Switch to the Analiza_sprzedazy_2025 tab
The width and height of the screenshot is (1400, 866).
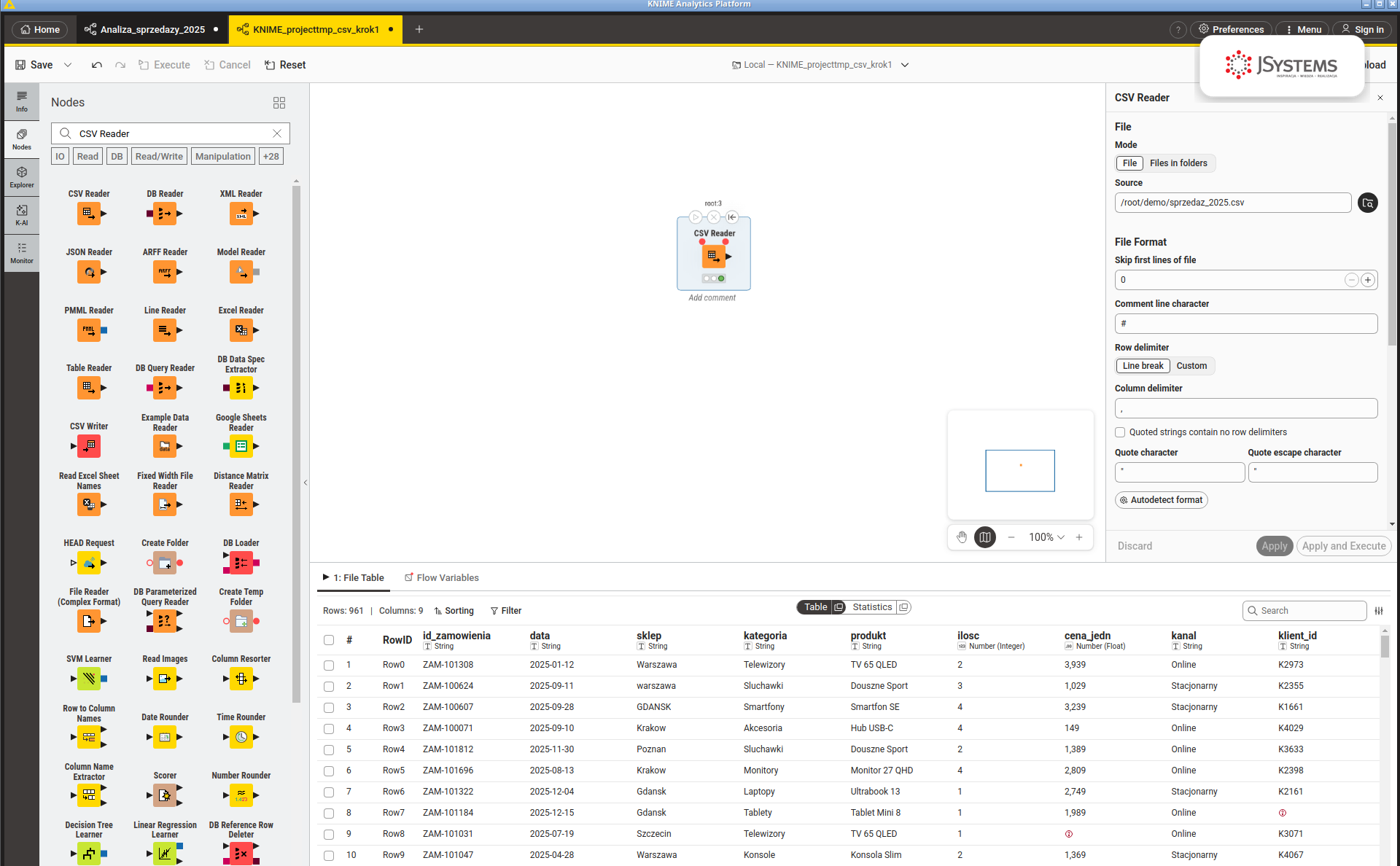(152, 30)
